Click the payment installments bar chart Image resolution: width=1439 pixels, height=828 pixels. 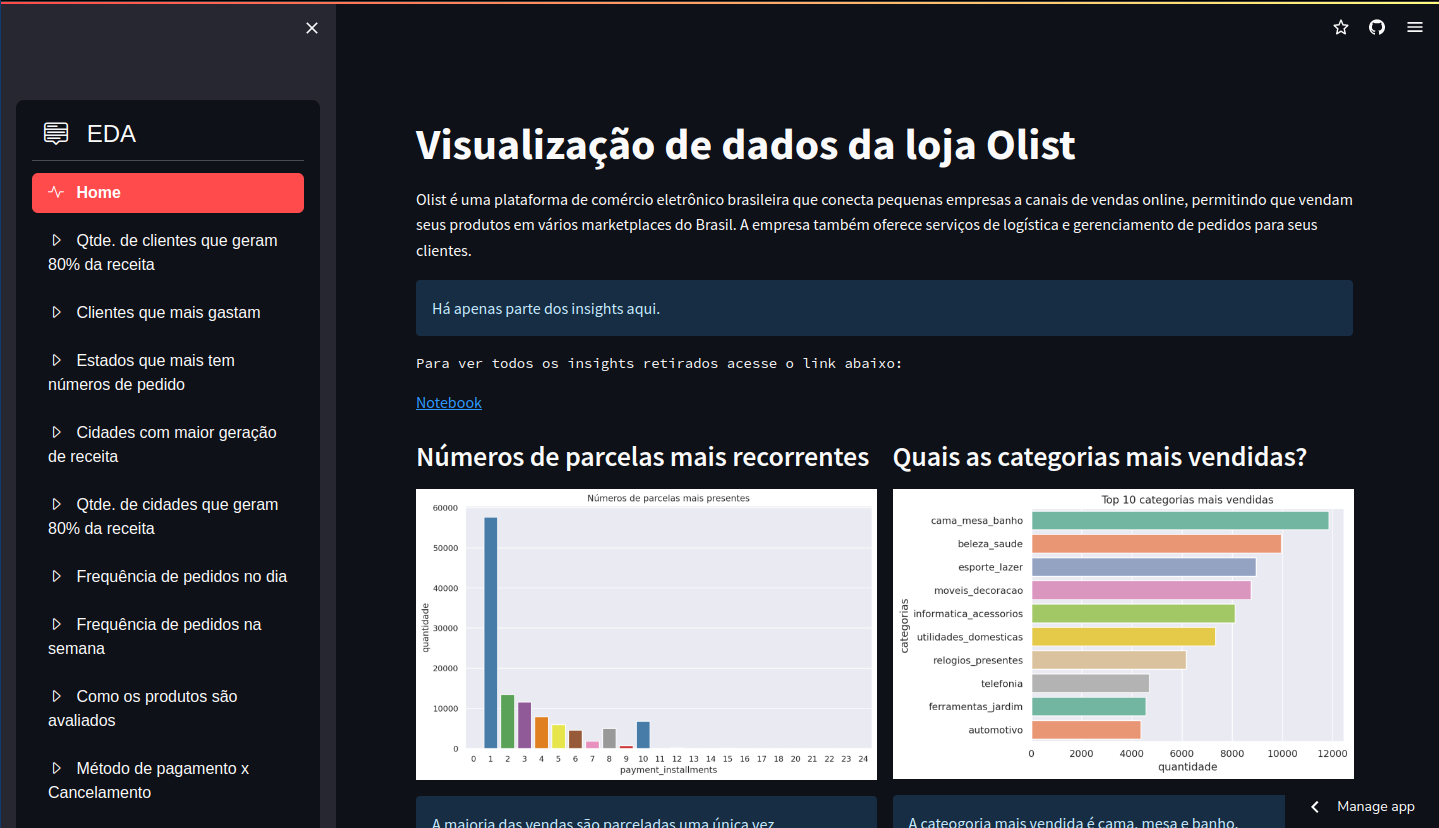pyautogui.click(x=645, y=633)
